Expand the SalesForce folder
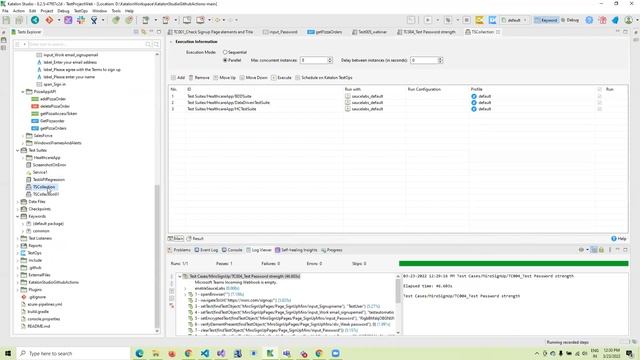640x360 pixels. pos(23,136)
